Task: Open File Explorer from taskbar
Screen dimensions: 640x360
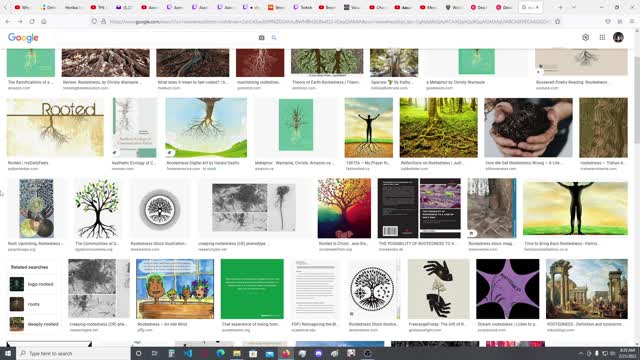Action: click(237, 353)
